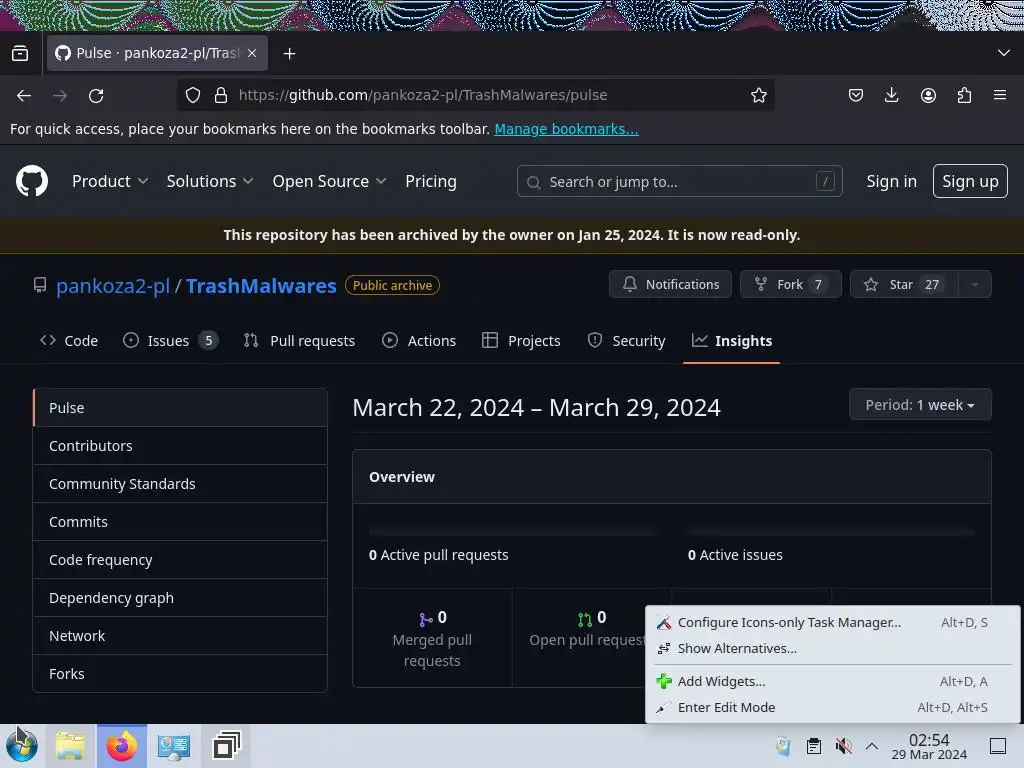Fork the repository
This screenshot has width=1024, height=768.
(790, 284)
